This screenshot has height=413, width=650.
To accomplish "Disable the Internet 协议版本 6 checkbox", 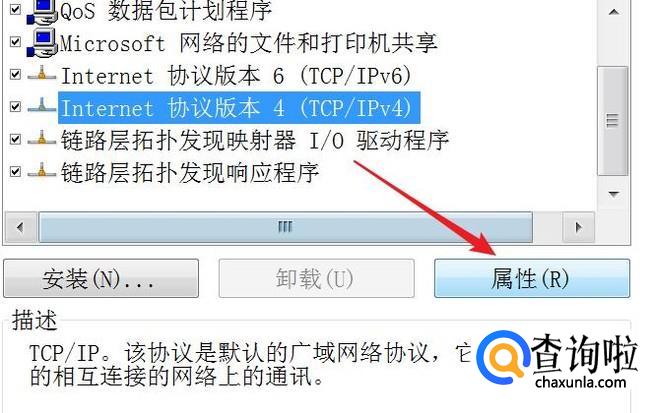I will pyautogui.click(x=15, y=74).
